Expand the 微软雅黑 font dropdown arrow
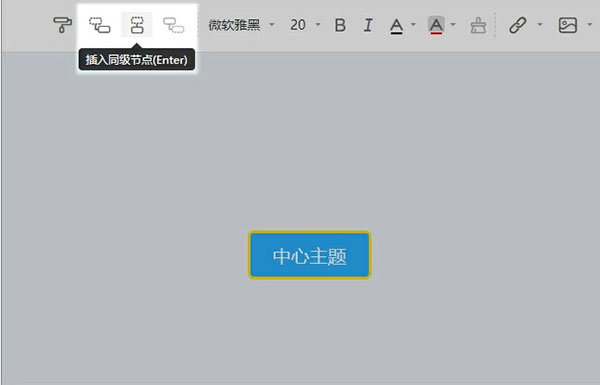 click(272, 24)
